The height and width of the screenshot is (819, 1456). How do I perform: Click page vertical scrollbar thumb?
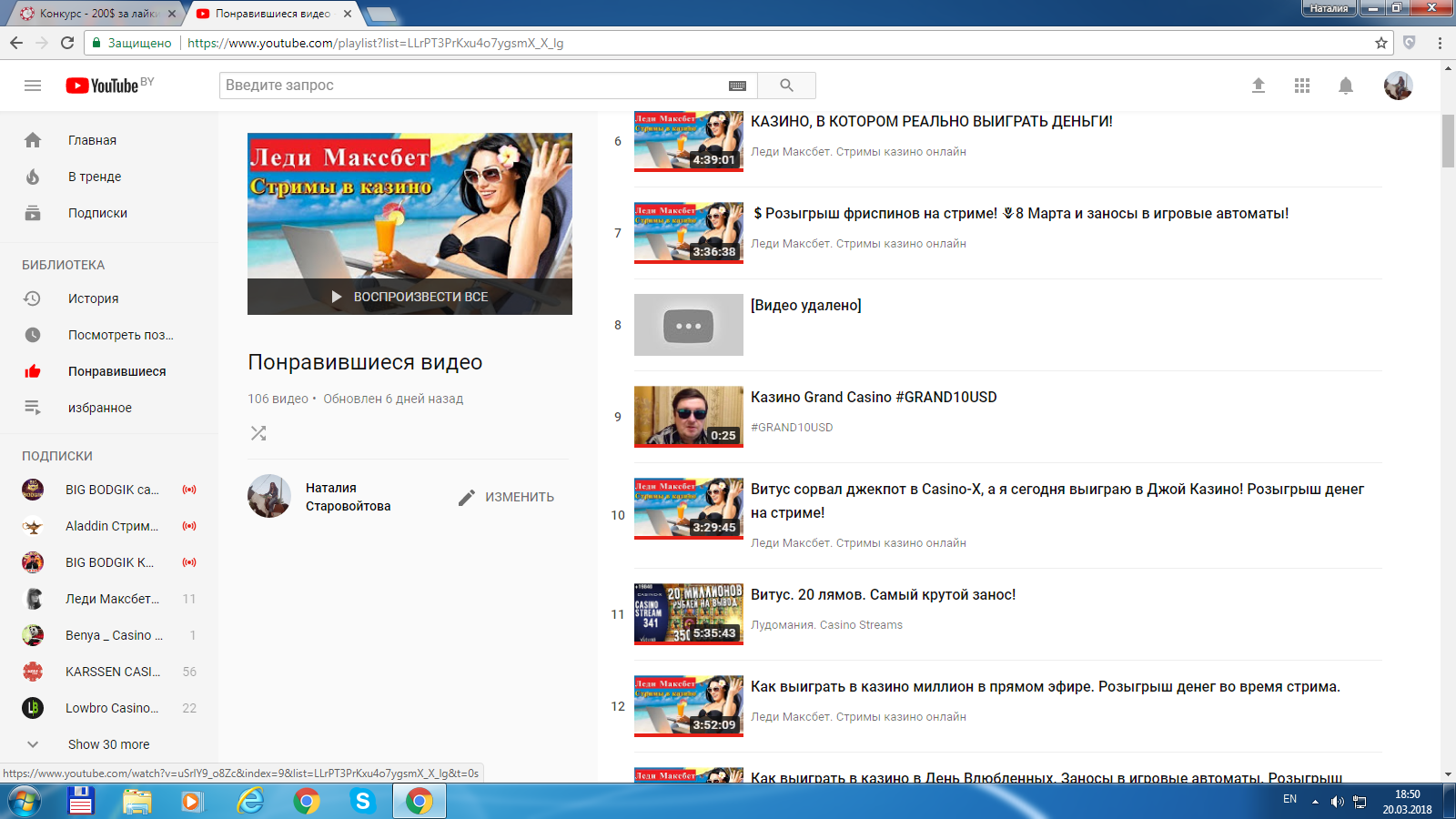click(1448, 141)
